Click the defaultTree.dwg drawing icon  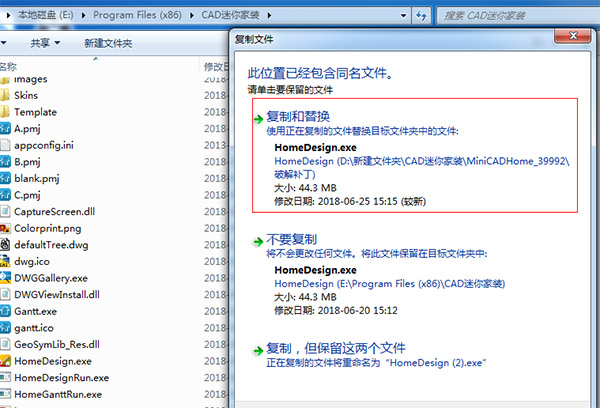pyautogui.click(x=5, y=245)
